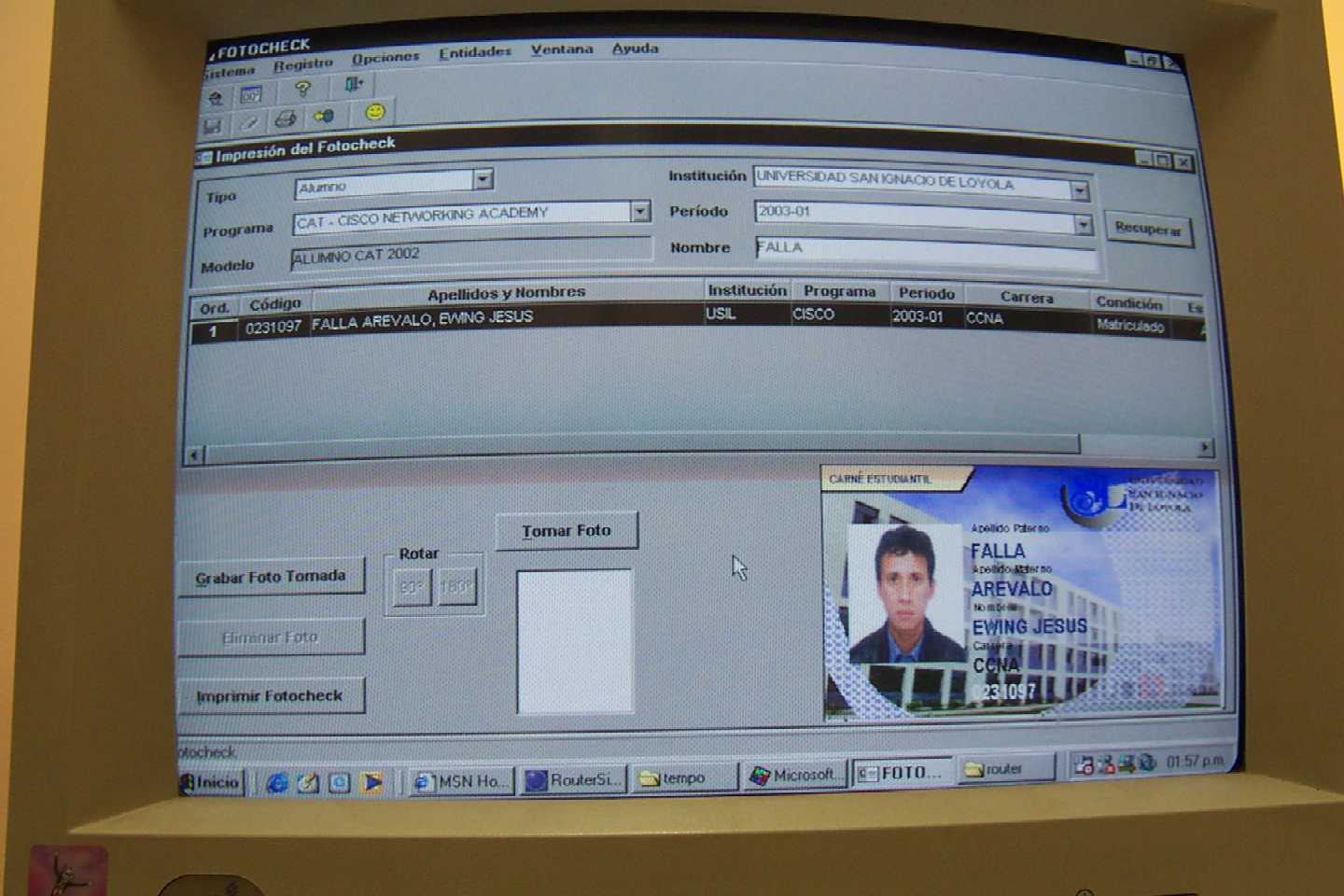Click the first system tray icon
1344x896 pixels.
[x=1085, y=765]
